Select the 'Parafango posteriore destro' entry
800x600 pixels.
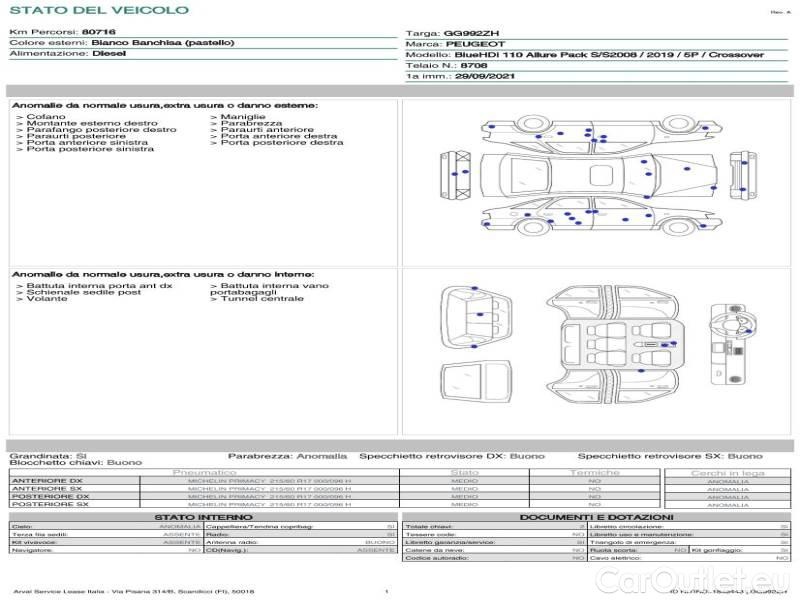(102, 130)
